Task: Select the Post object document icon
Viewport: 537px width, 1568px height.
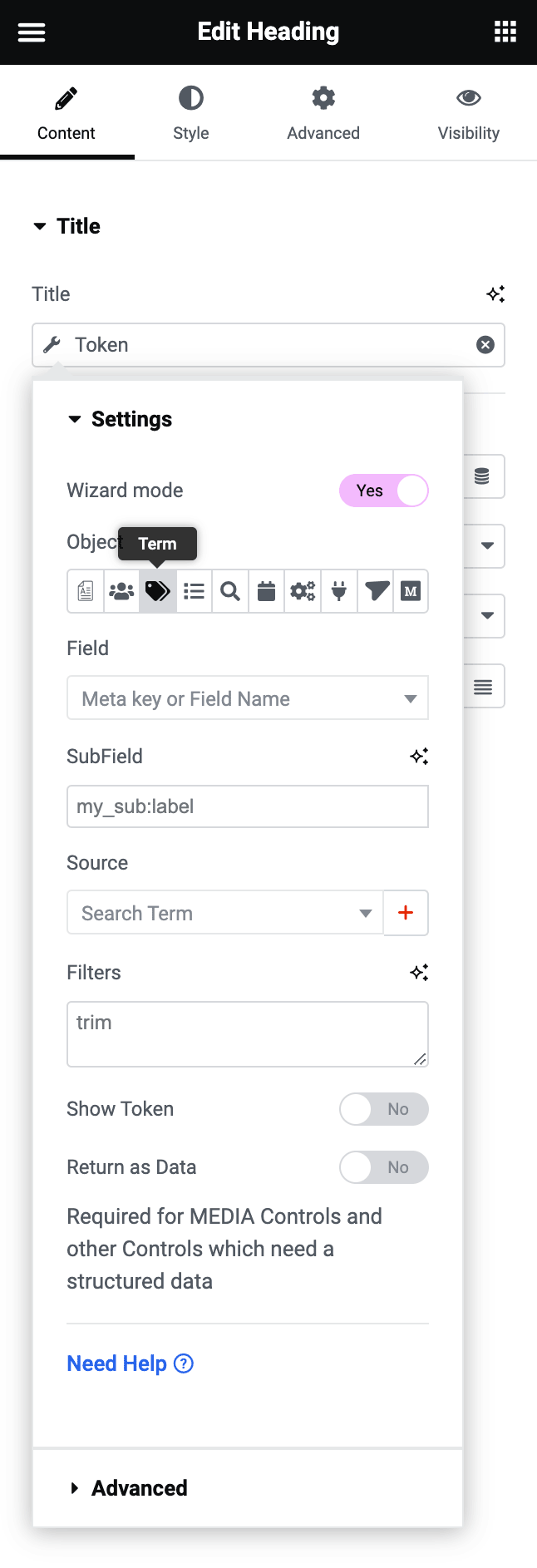Action: tap(86, 591)
